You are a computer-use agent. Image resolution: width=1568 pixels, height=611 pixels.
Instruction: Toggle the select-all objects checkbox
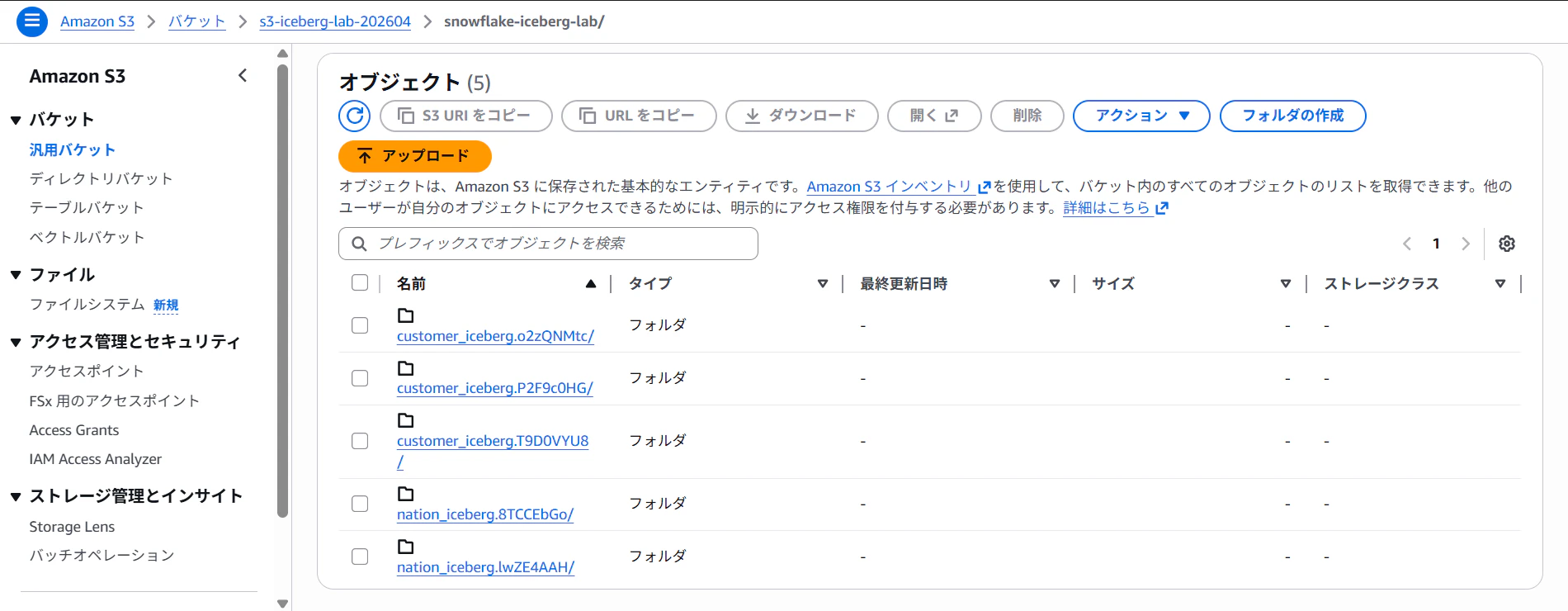tap(360, 282)
